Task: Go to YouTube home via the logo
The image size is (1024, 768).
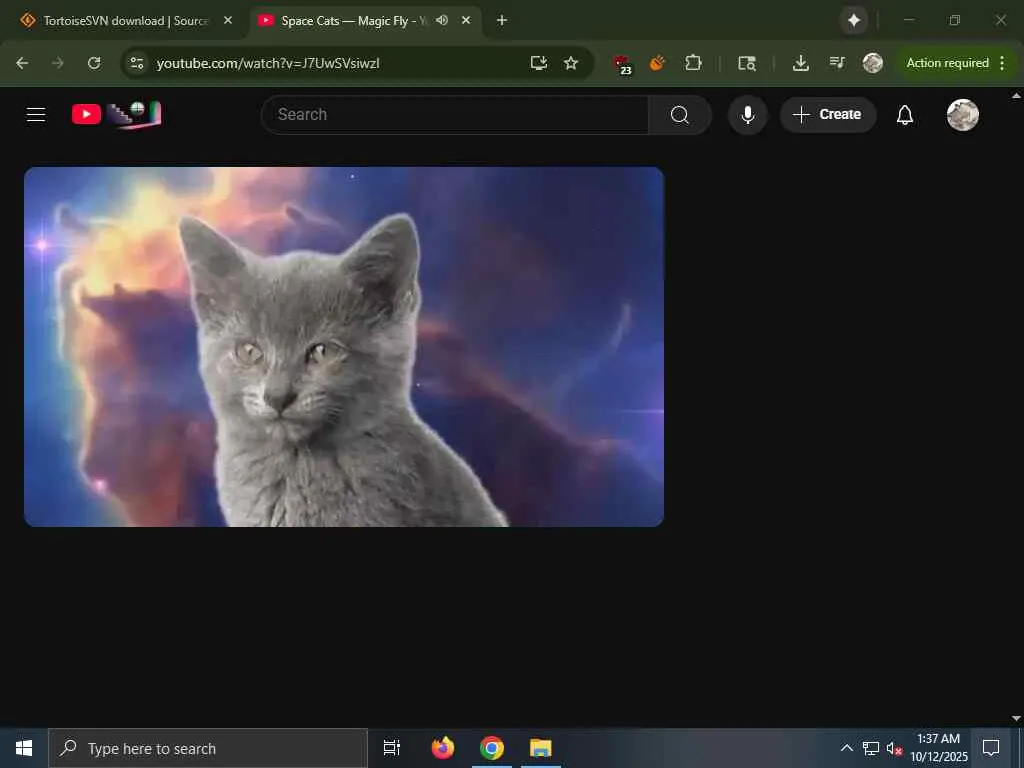Action: pyautogui.click(x=116, y=115)
